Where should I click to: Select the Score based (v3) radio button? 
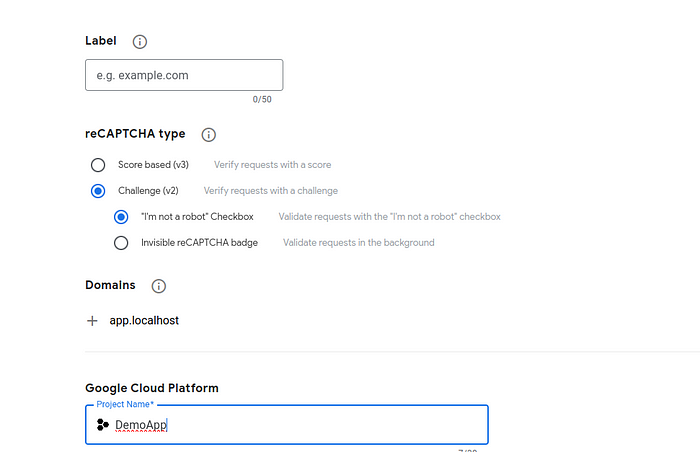point(98,165)
